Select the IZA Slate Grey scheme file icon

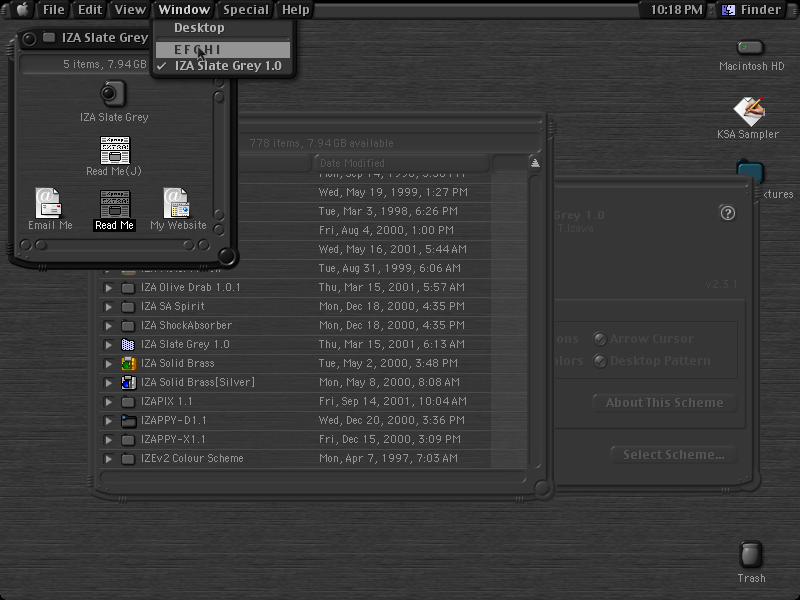(113, 94)
